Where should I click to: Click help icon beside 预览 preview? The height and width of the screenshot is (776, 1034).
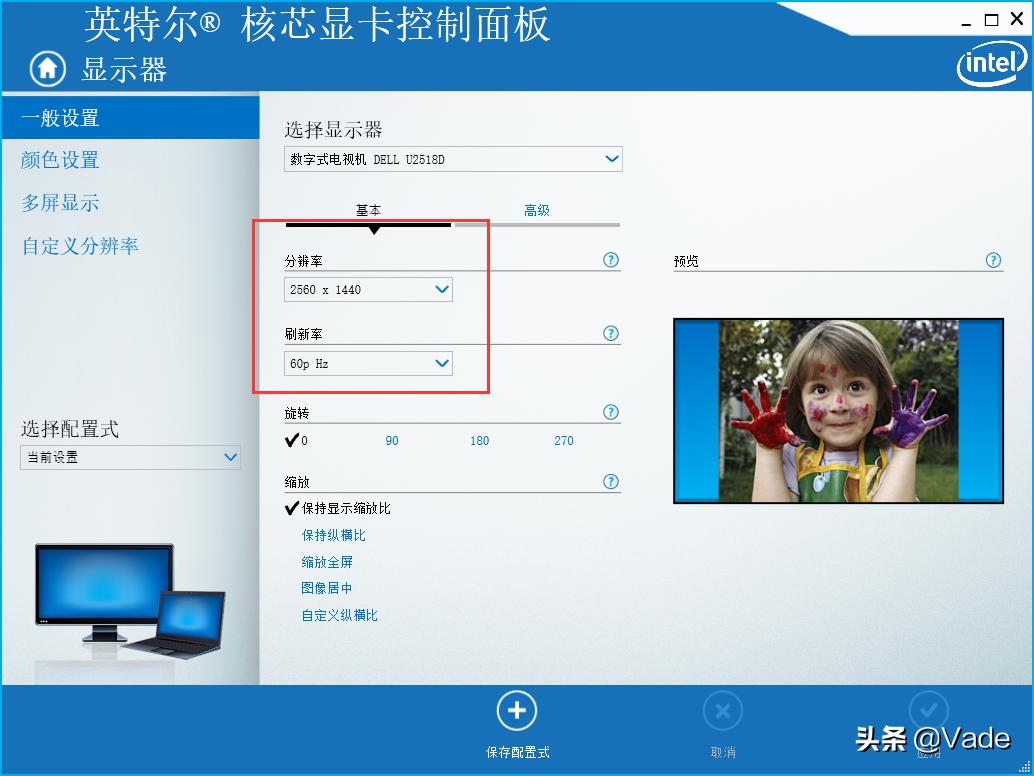[x=993, y=260]
